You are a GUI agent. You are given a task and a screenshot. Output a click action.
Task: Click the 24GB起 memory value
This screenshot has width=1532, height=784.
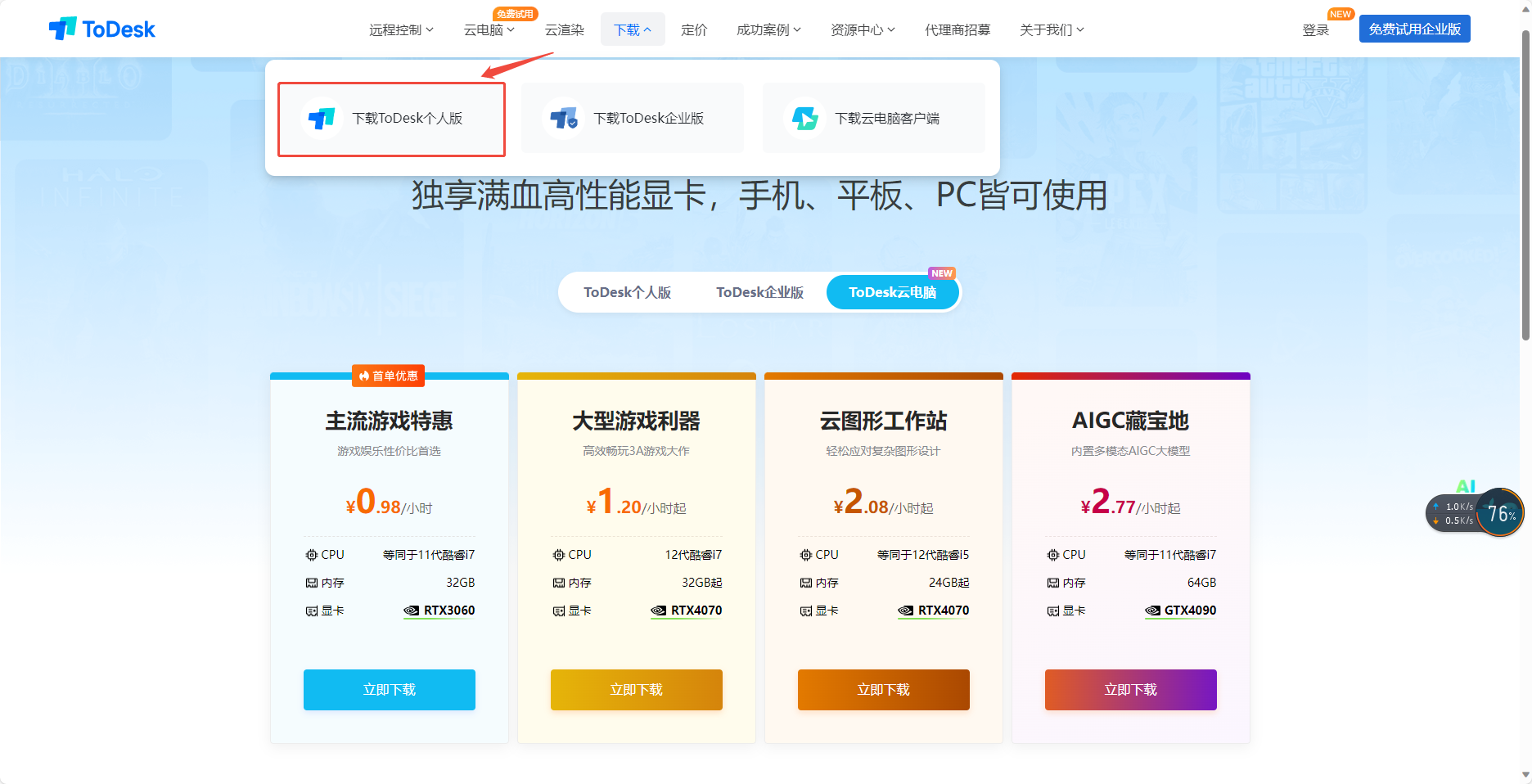(x=949, y=583)
